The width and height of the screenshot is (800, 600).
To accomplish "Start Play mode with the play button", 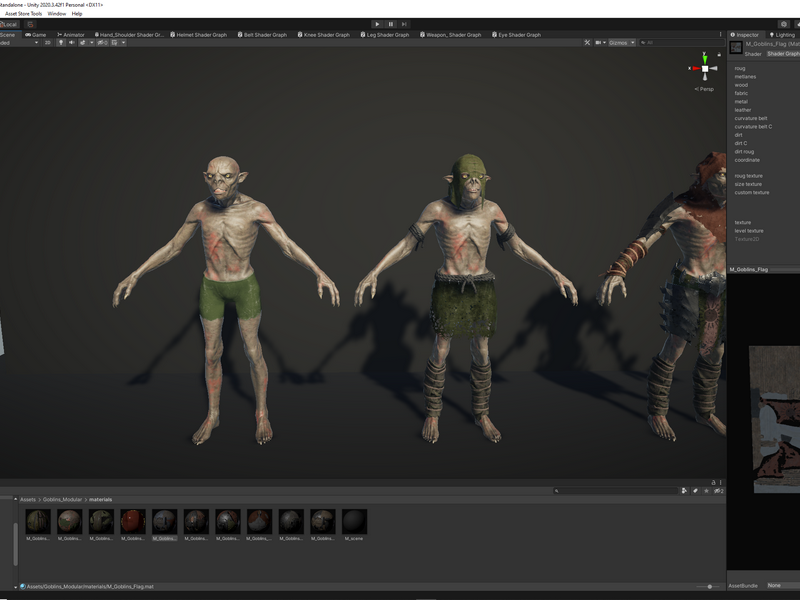I will (x=377, y=24).
